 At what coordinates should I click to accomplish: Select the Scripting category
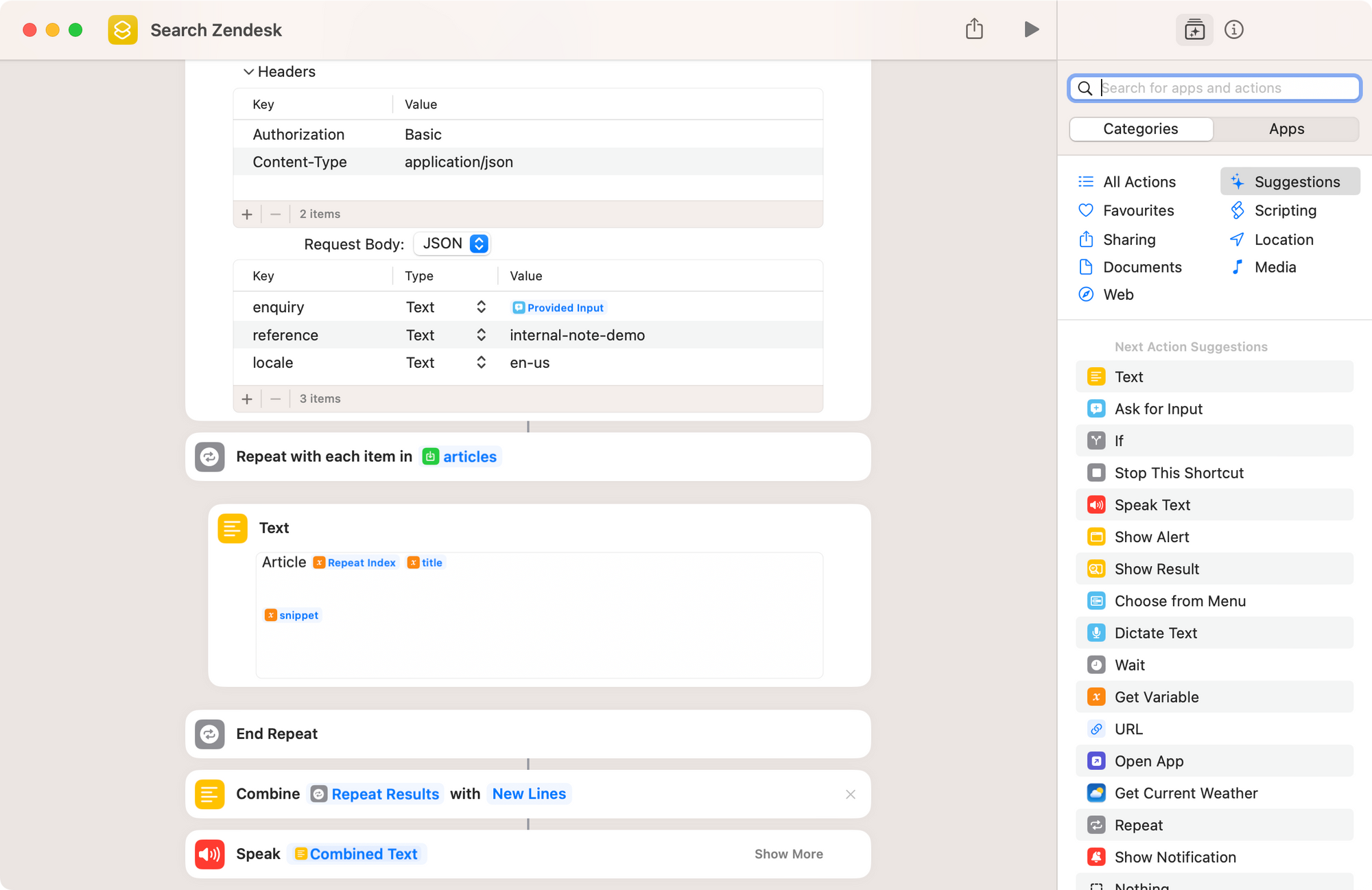1285,211
